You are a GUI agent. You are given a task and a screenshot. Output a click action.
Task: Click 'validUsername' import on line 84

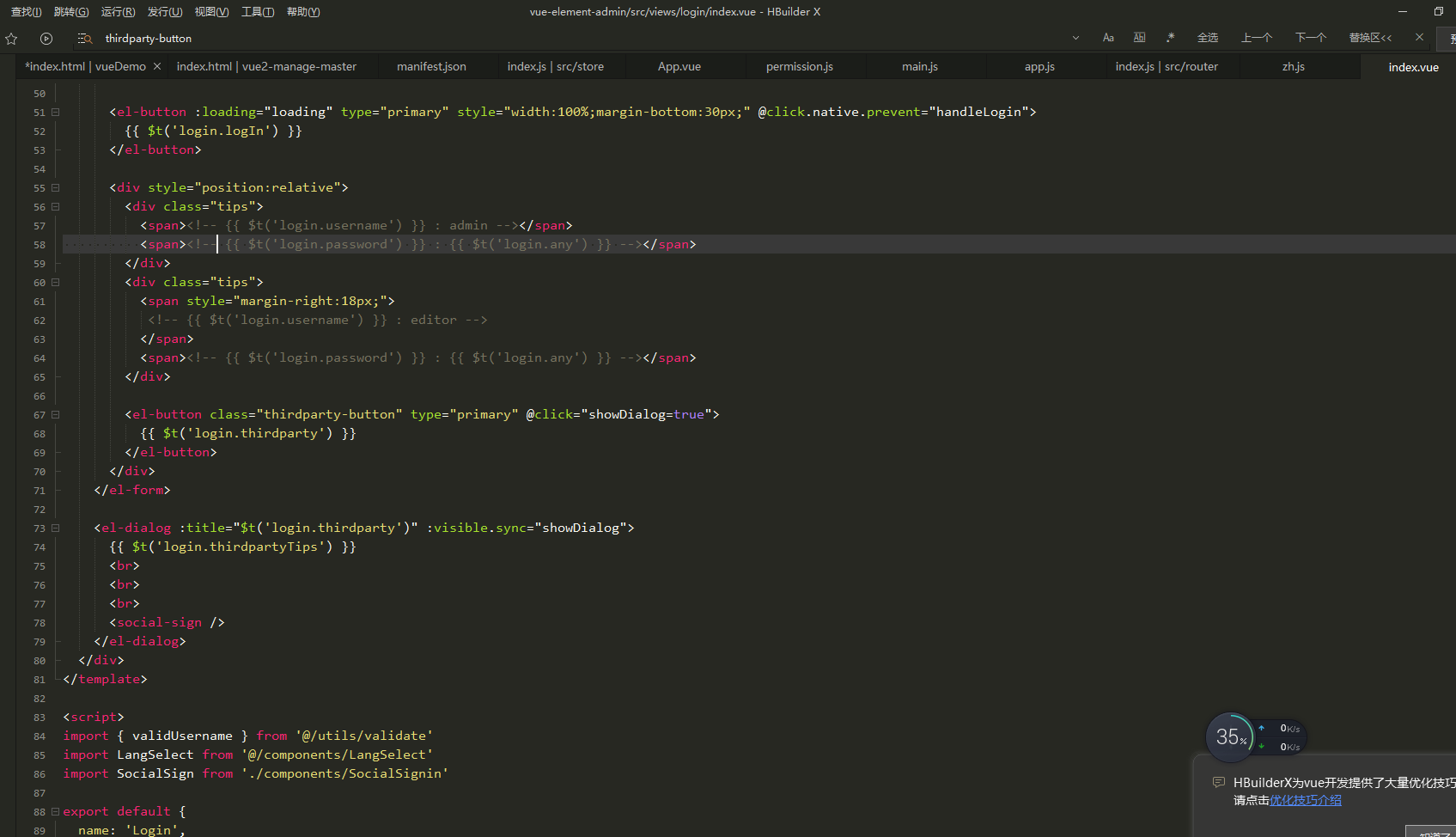pos(182,736)
